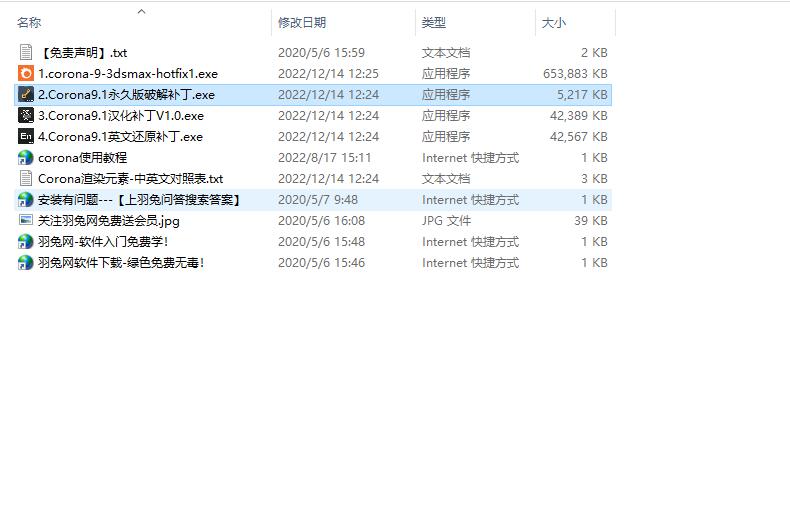Click the 653,883 KB size cell

(x=574, y=73)
